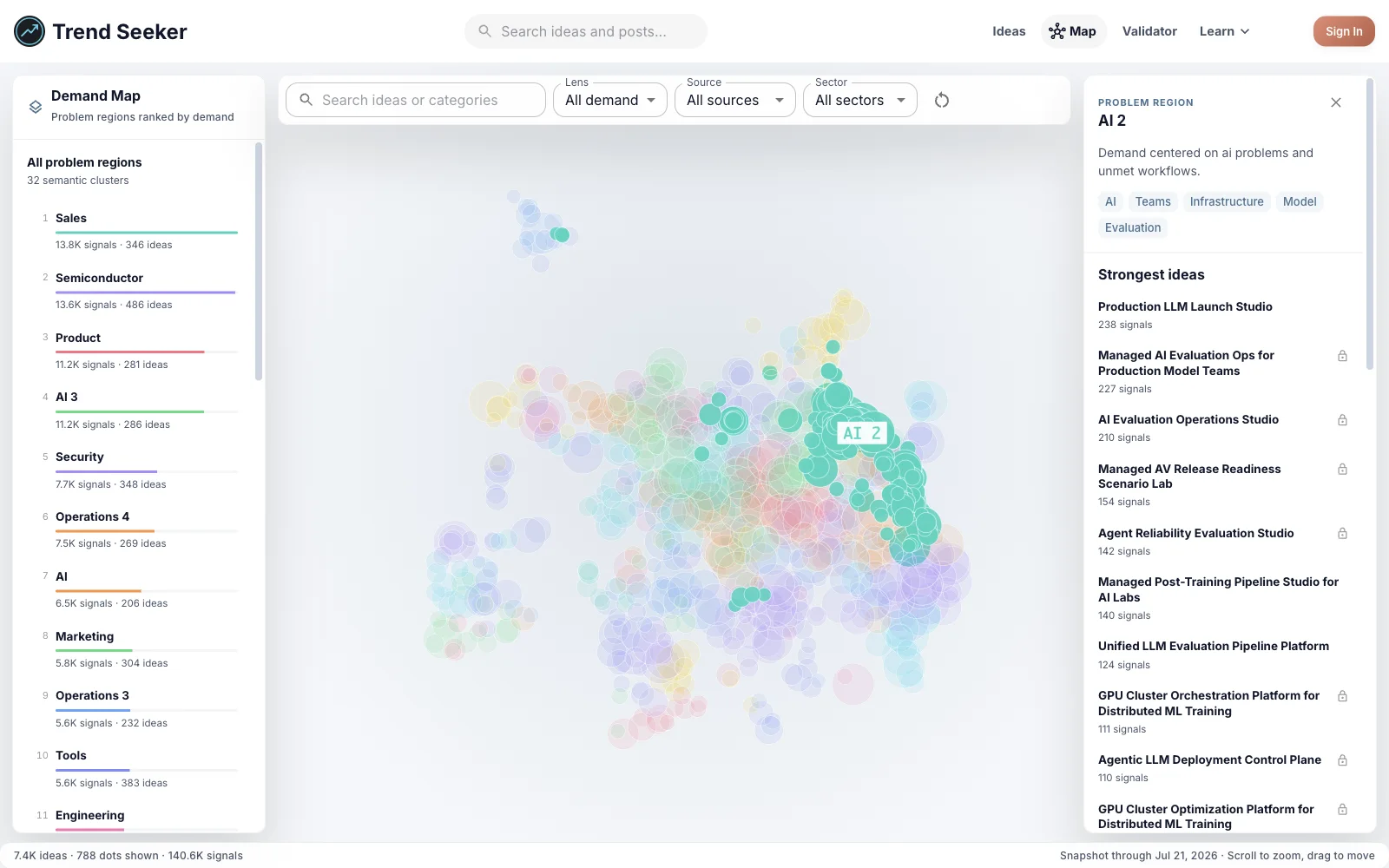Click lock icon beside Agentic LLM Deployment Control Plane
Screen dimensions: 1389x868
1342,760
